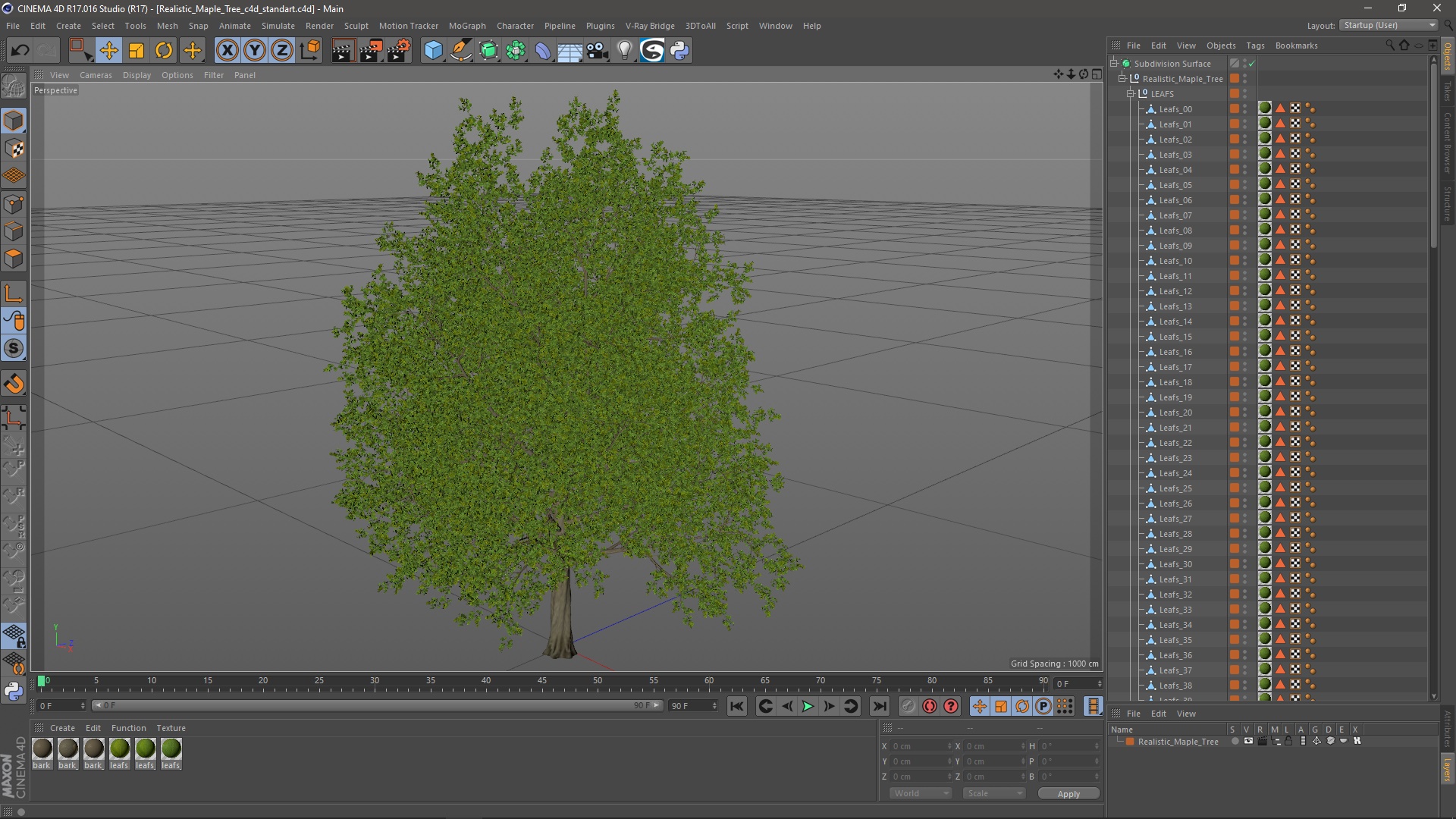Open the Cameras viewport menu
1456x819 pixels.
pyautogui.click(x=96, y=75)
